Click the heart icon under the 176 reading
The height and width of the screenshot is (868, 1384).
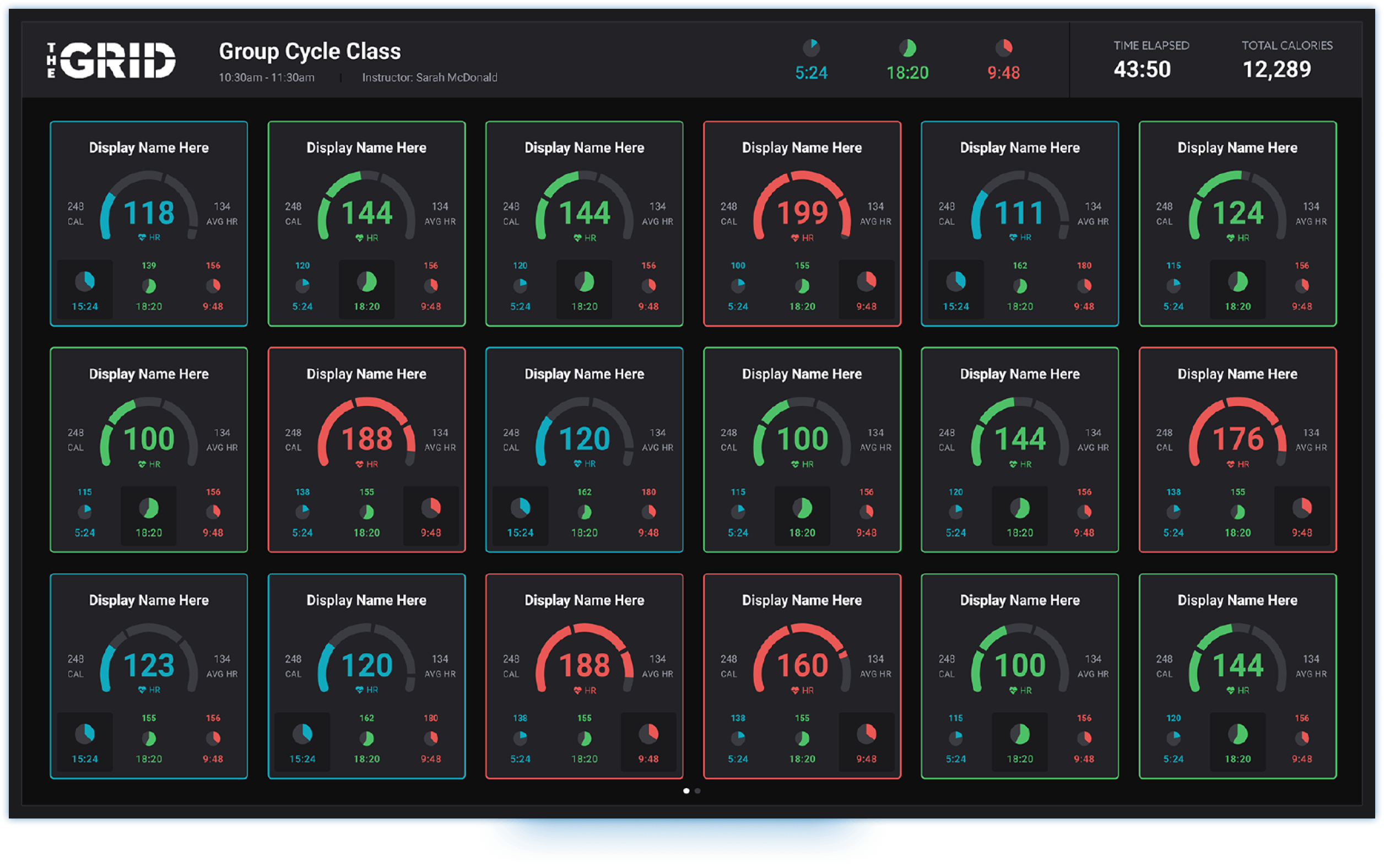(1231, 464)
